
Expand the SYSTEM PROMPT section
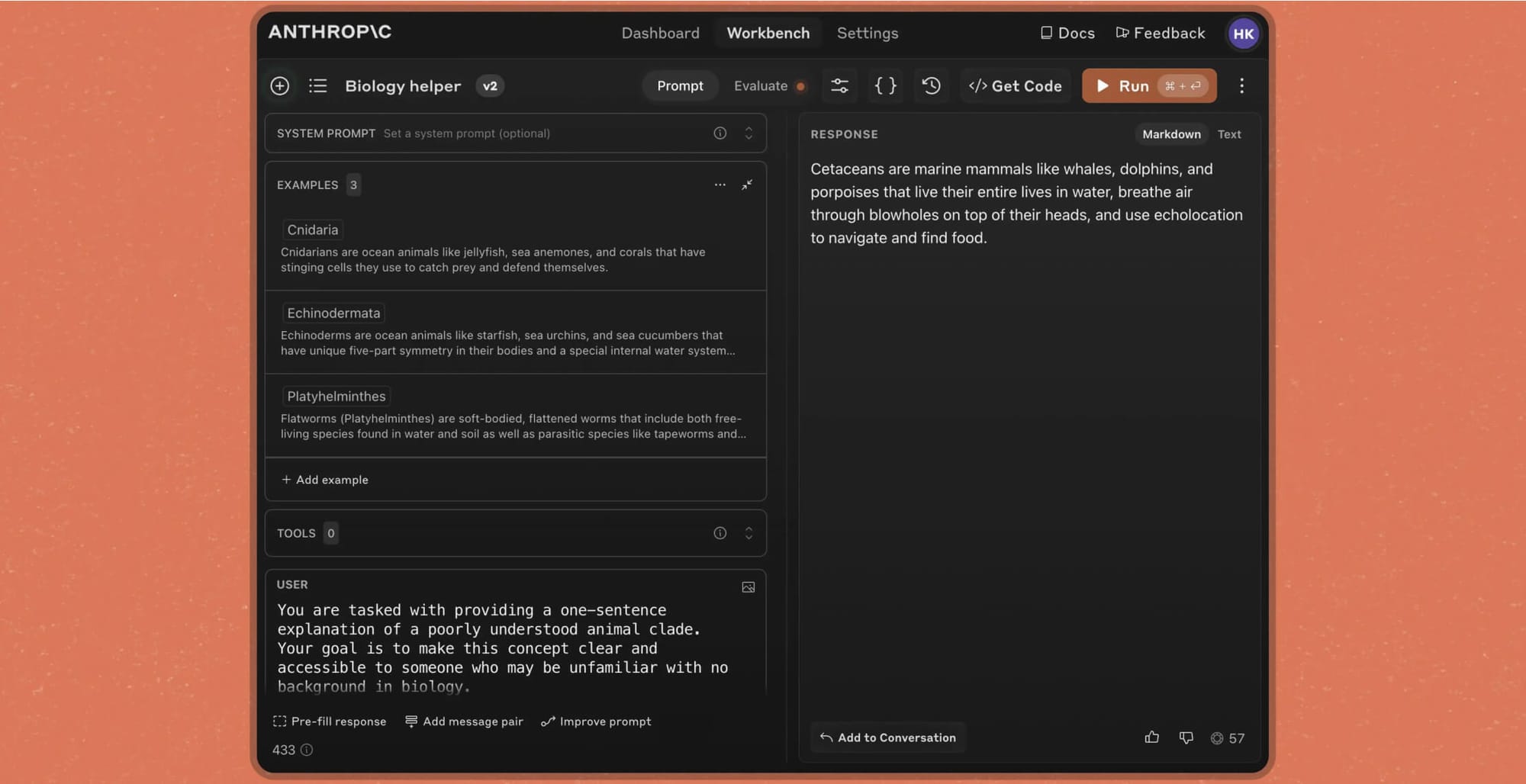[x=749, y=133]
